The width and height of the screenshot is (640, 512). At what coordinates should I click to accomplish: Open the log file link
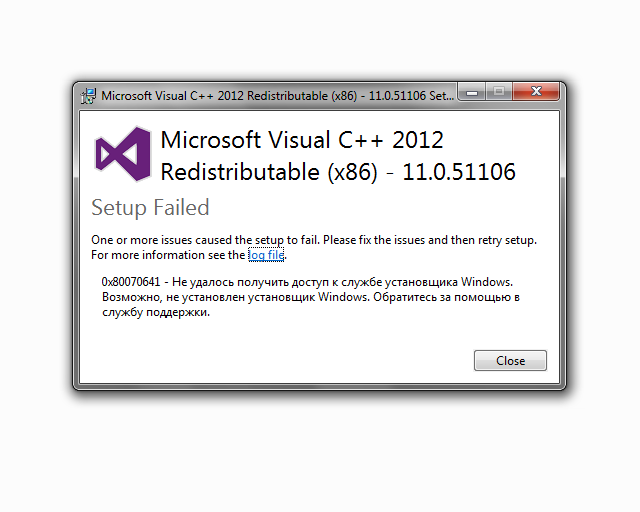[x=266, y=255]
